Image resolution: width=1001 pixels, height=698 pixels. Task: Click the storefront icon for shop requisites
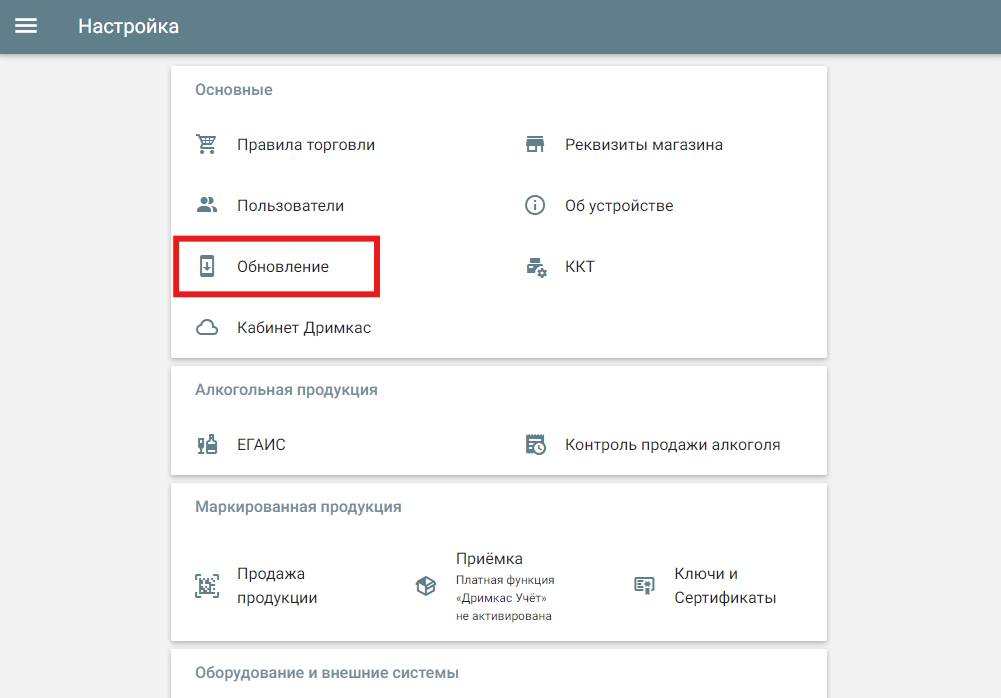tap(535, 144)
